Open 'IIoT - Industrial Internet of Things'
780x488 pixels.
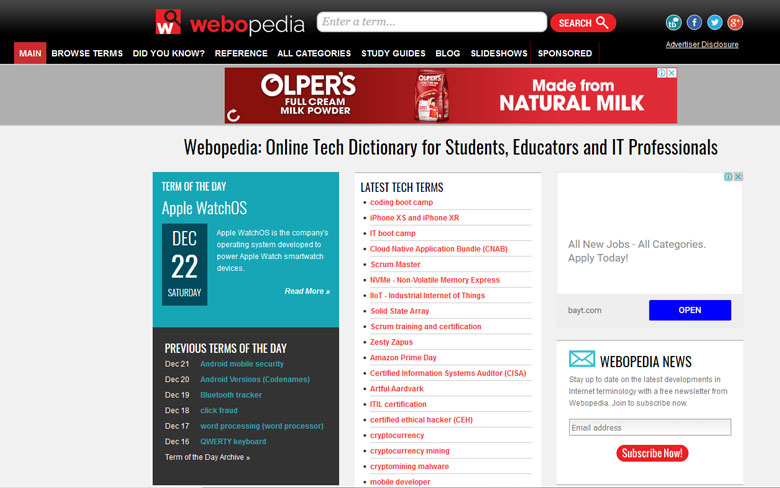pyautogui.click(x=427, y=295)
